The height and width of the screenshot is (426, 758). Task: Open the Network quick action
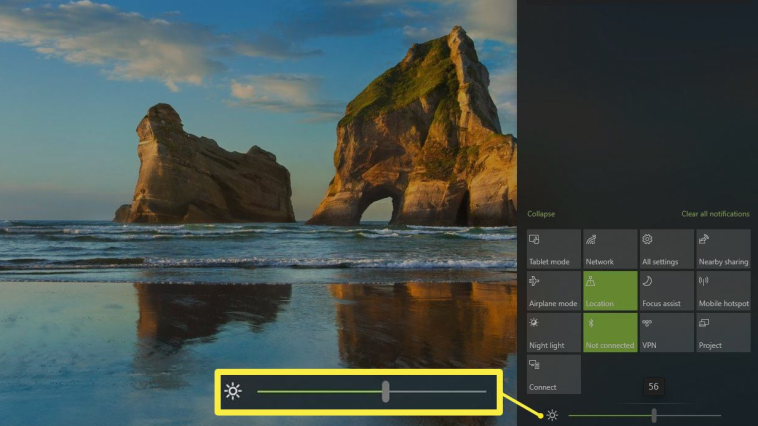tap(610, 249)
